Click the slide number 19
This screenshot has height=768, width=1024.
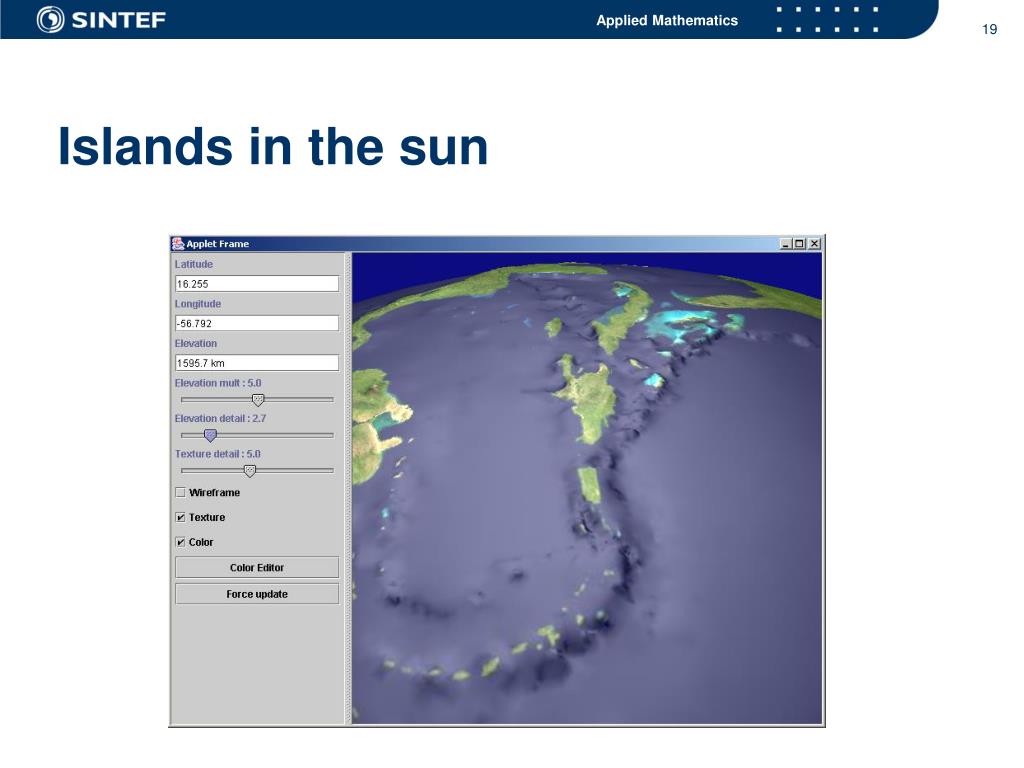(989, 29)
